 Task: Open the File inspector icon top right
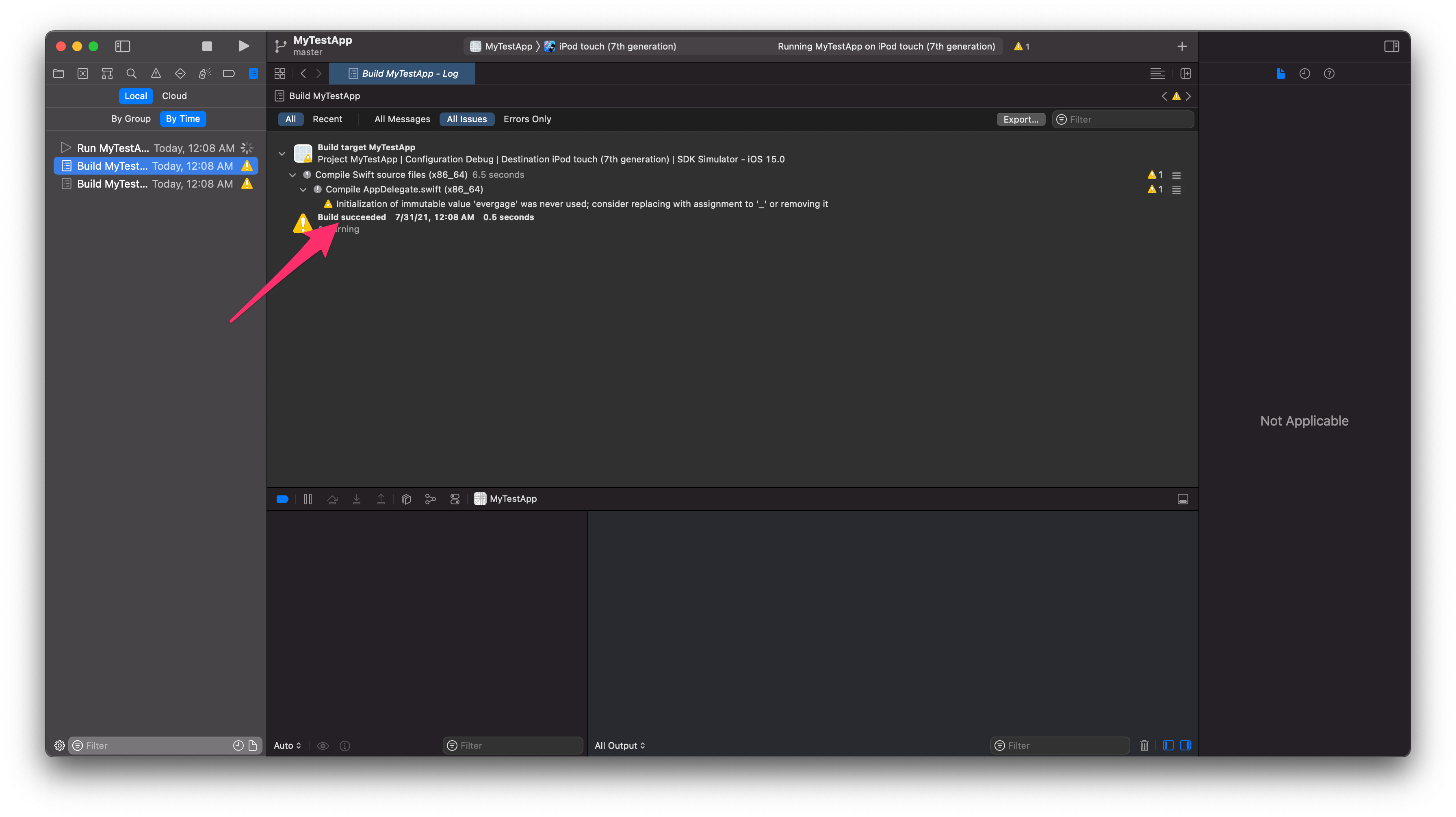coord(1281,73)
